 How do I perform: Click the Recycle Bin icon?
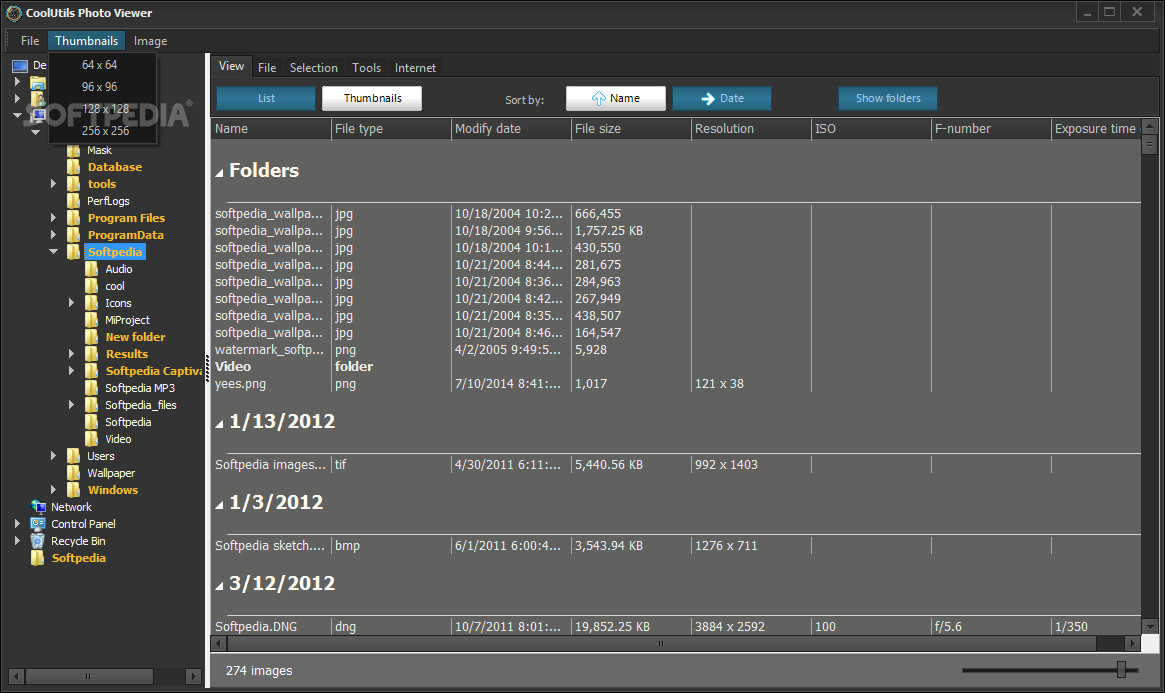point(38,541)
